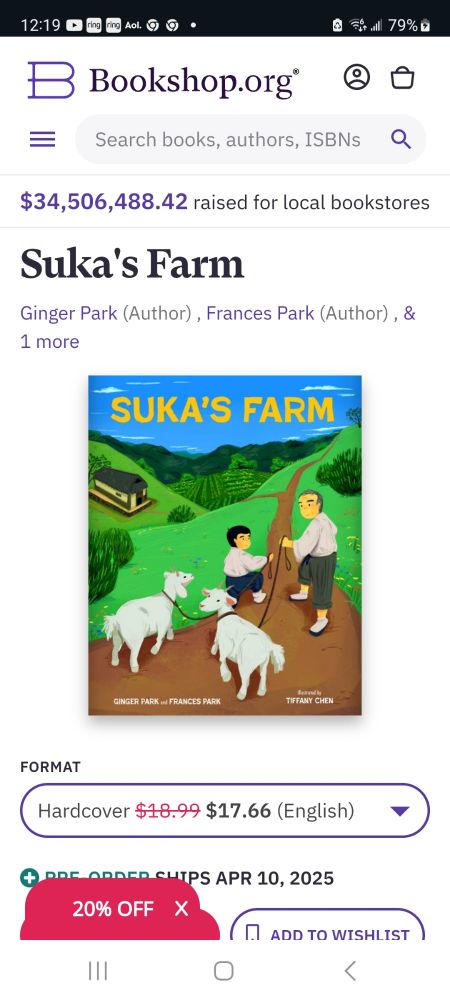Open the shopping cart icon
The height and width of the screenshot is (1000, 450).
[402, 78]
